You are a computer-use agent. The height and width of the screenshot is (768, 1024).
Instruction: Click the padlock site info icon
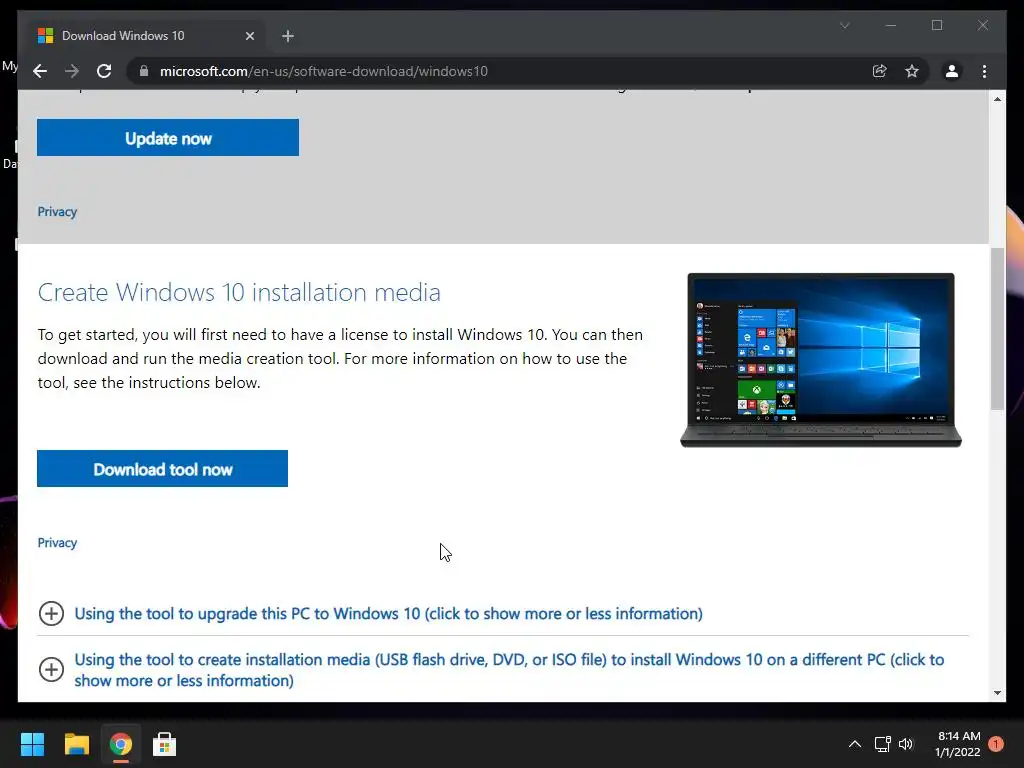[144, 71]
